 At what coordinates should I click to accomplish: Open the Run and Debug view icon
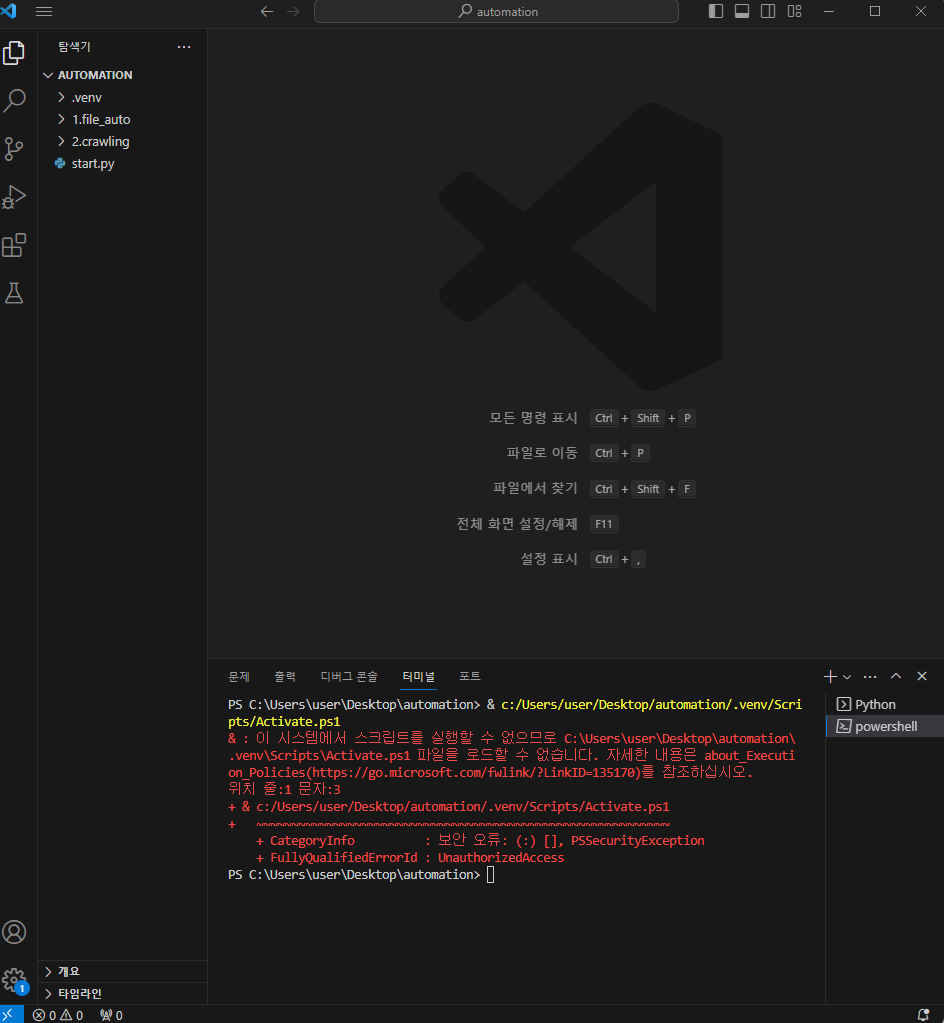click(14, 196)
